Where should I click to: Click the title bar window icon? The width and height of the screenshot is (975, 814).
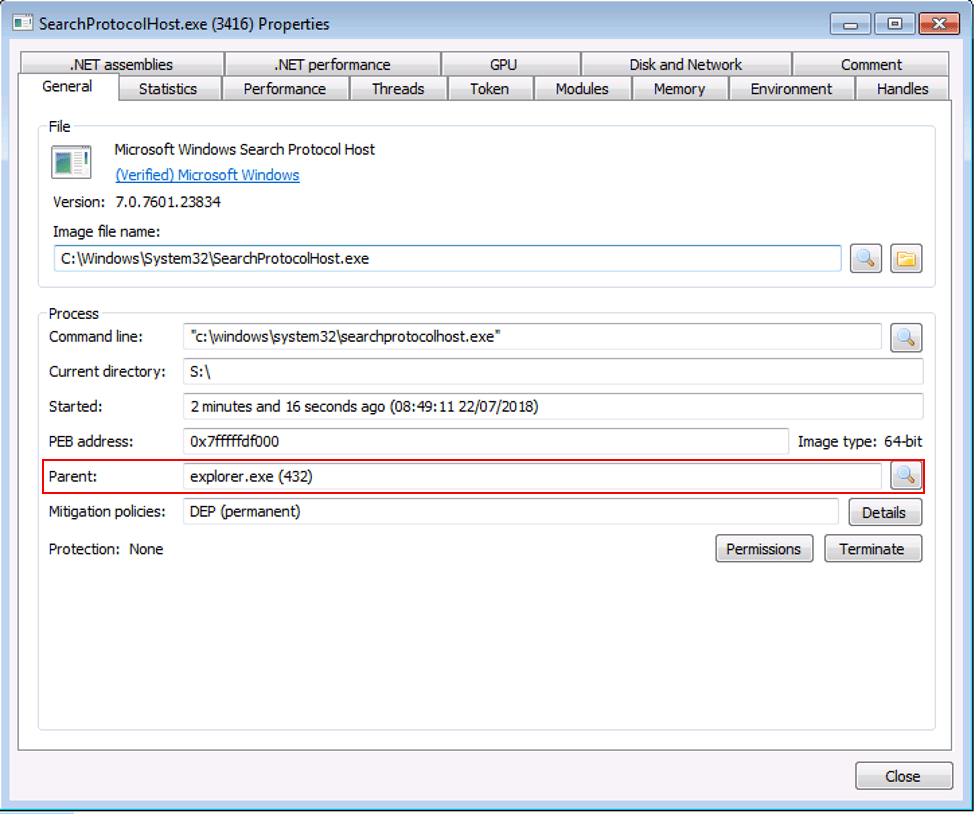tap(22, 23)
